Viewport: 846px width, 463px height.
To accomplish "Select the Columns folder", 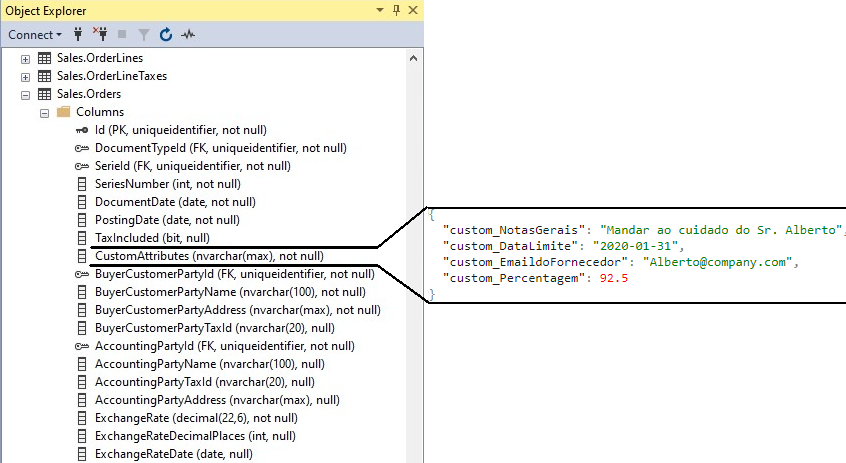I will pyautogui.click(x=100, y=112).
